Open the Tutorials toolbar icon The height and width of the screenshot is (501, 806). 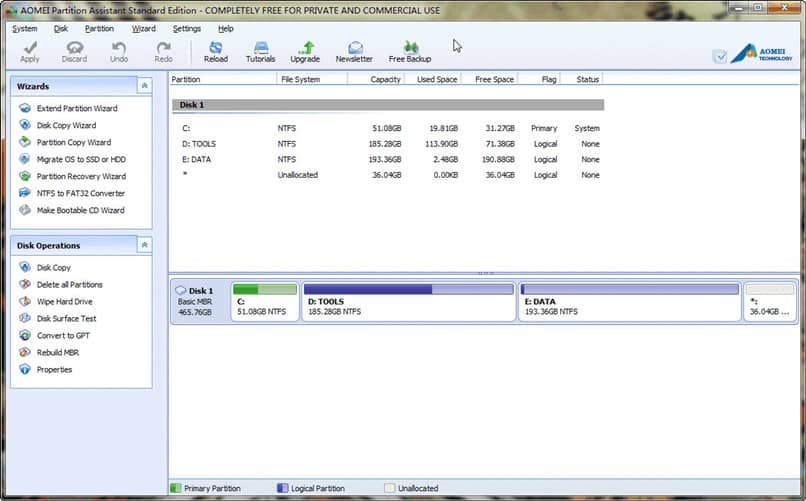[260, 51]
